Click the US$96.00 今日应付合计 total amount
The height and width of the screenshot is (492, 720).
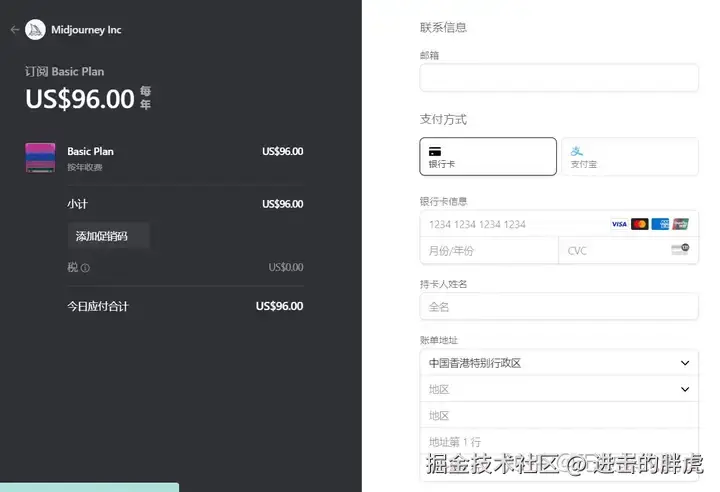click(279, 306)
